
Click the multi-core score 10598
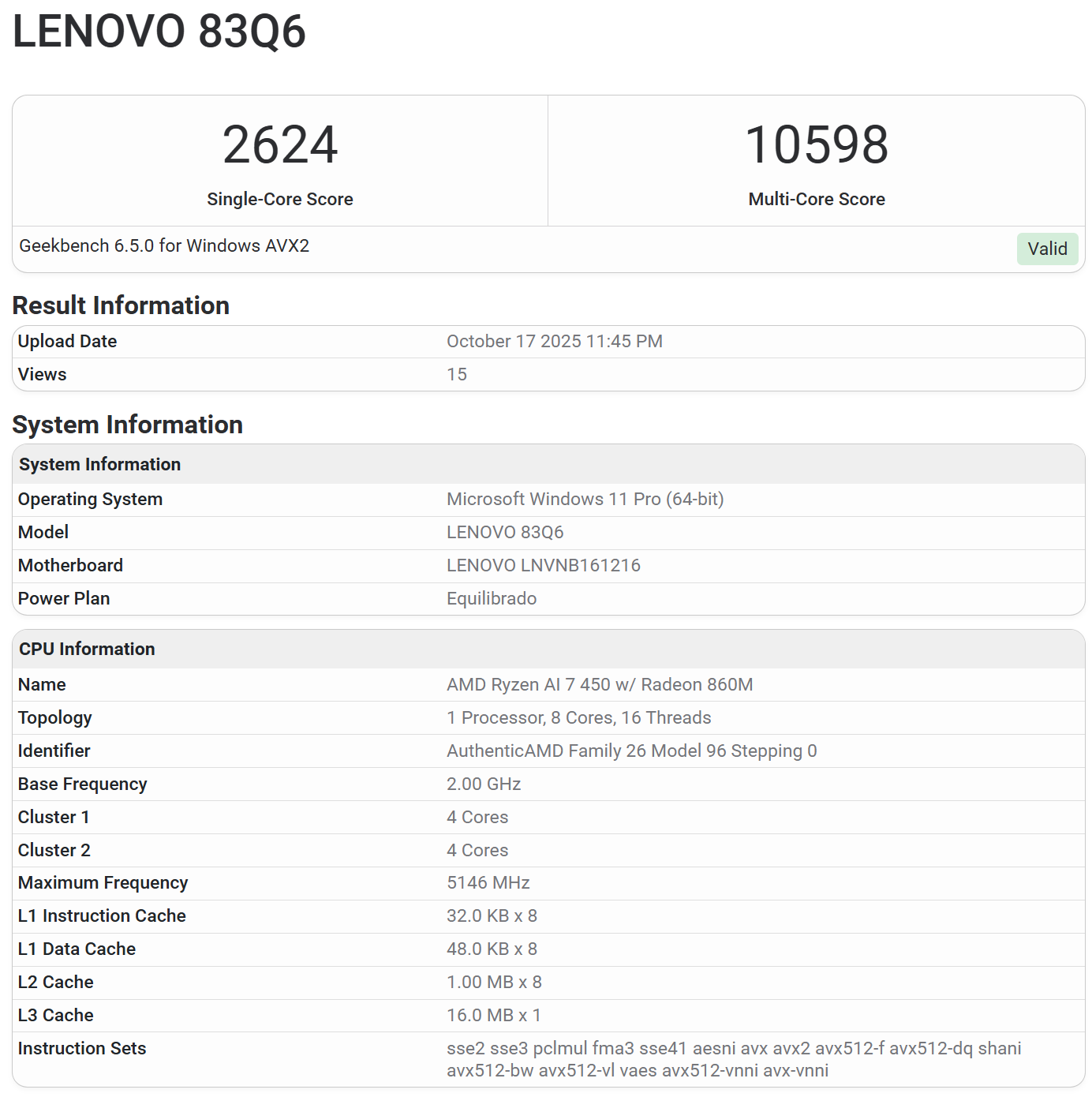coord(816,145)
